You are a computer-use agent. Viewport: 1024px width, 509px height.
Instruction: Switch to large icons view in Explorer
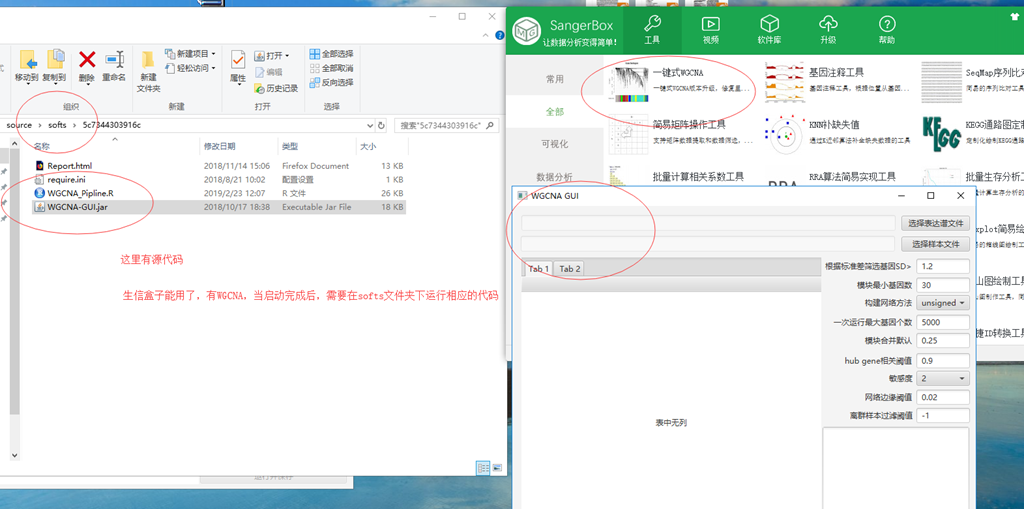(497, 468)
